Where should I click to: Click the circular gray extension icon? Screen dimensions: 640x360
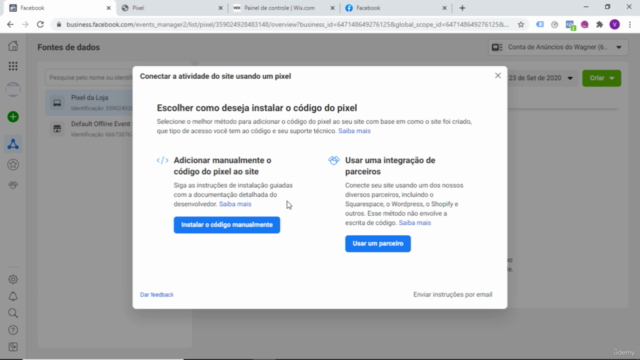pos(554,24)
